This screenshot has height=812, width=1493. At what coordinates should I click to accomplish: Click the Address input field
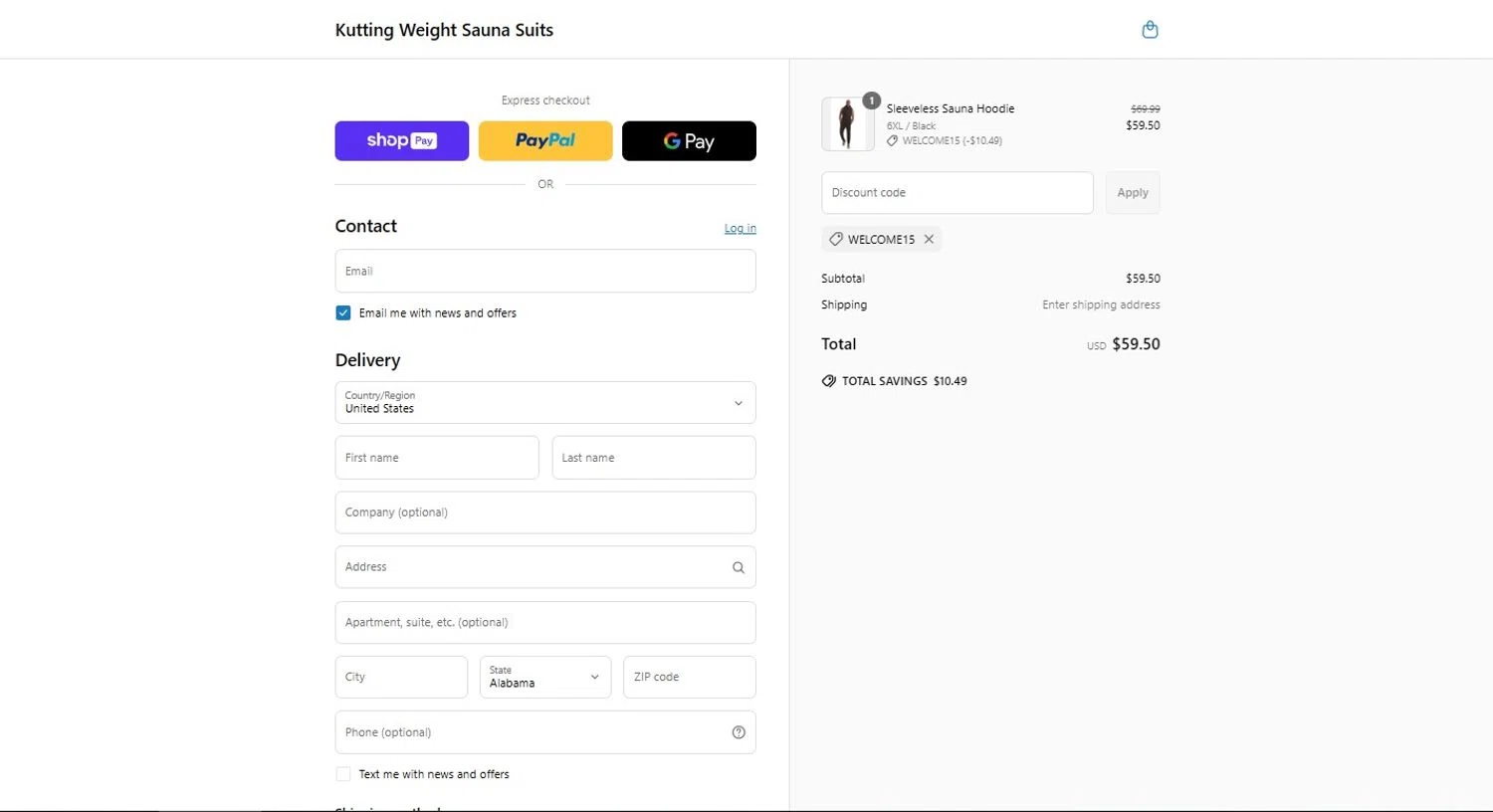tap(545, 567)
